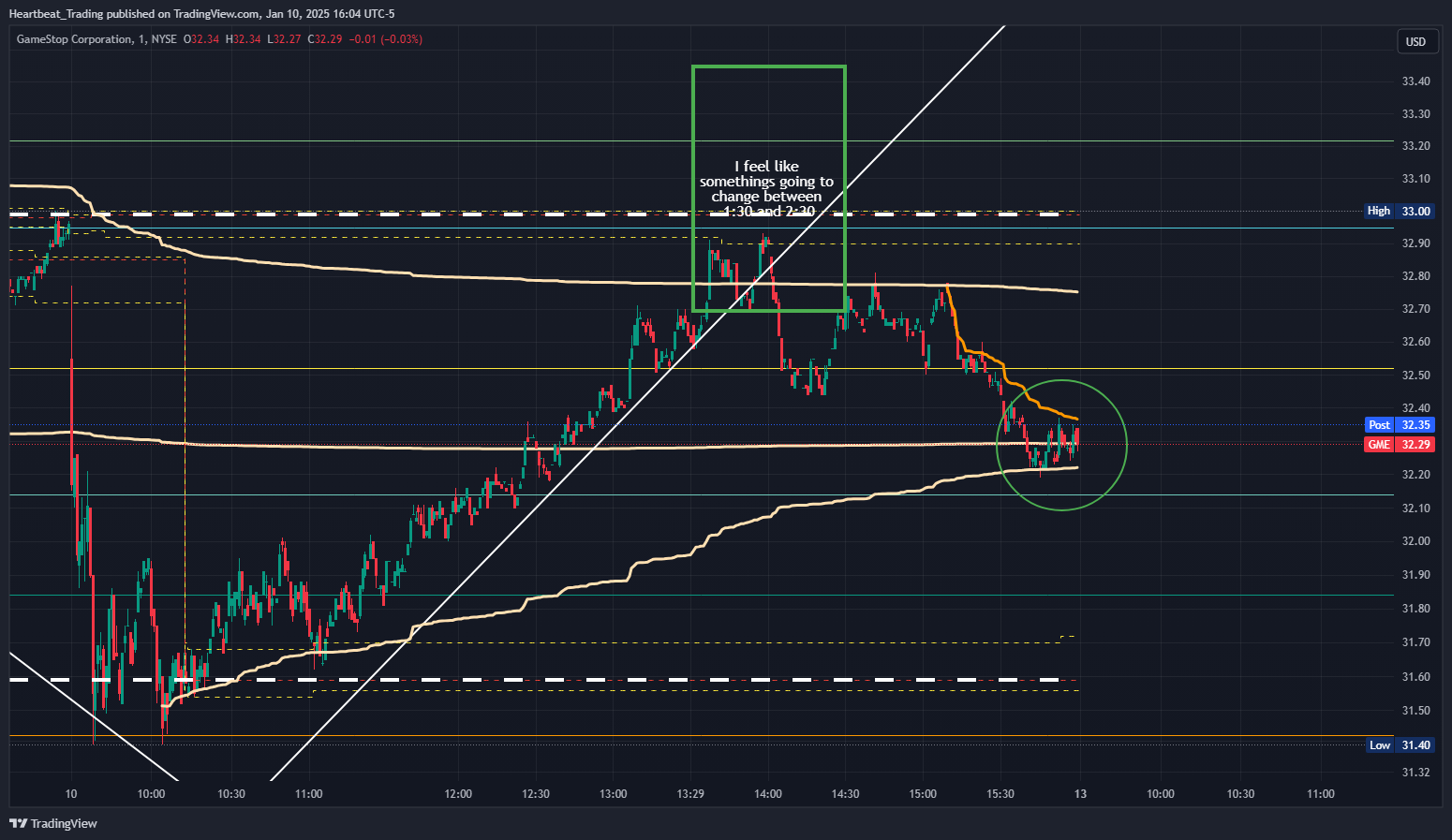Click the 14:00 time axis label
The height and width of the screenshot is (840, 1452).
coord(768,794)
